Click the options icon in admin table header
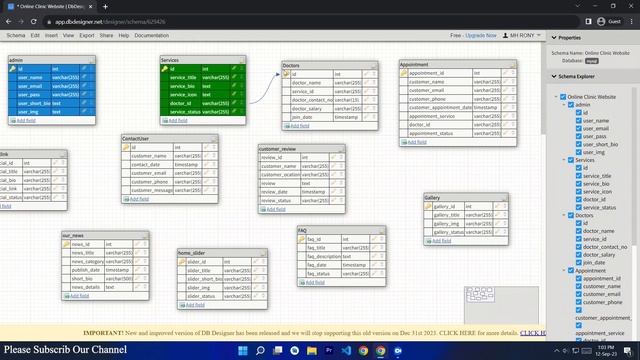 [91, 60]
